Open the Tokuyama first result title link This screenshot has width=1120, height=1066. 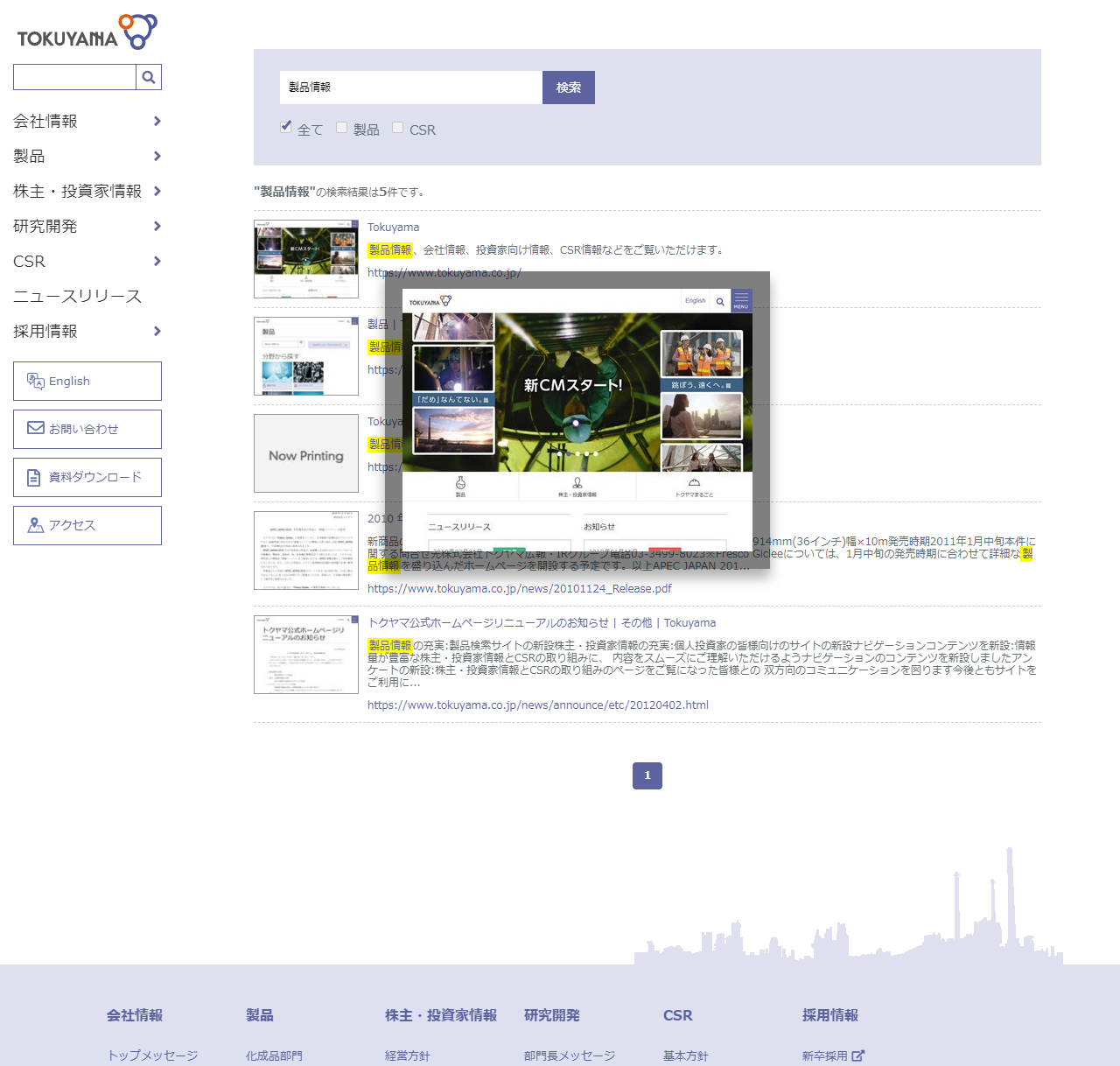click(x=393, y=227)
